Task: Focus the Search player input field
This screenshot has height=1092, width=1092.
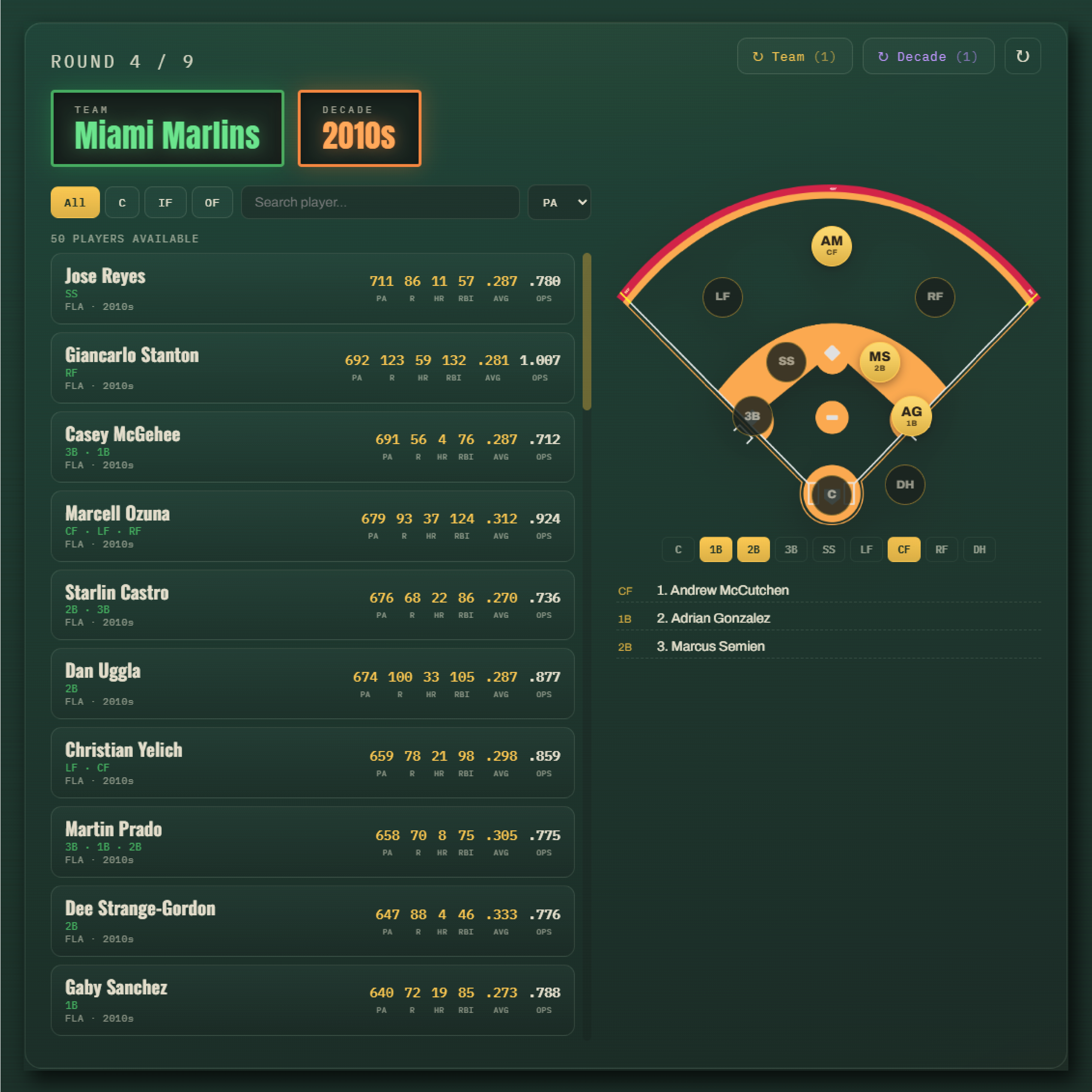Action: 380,202
